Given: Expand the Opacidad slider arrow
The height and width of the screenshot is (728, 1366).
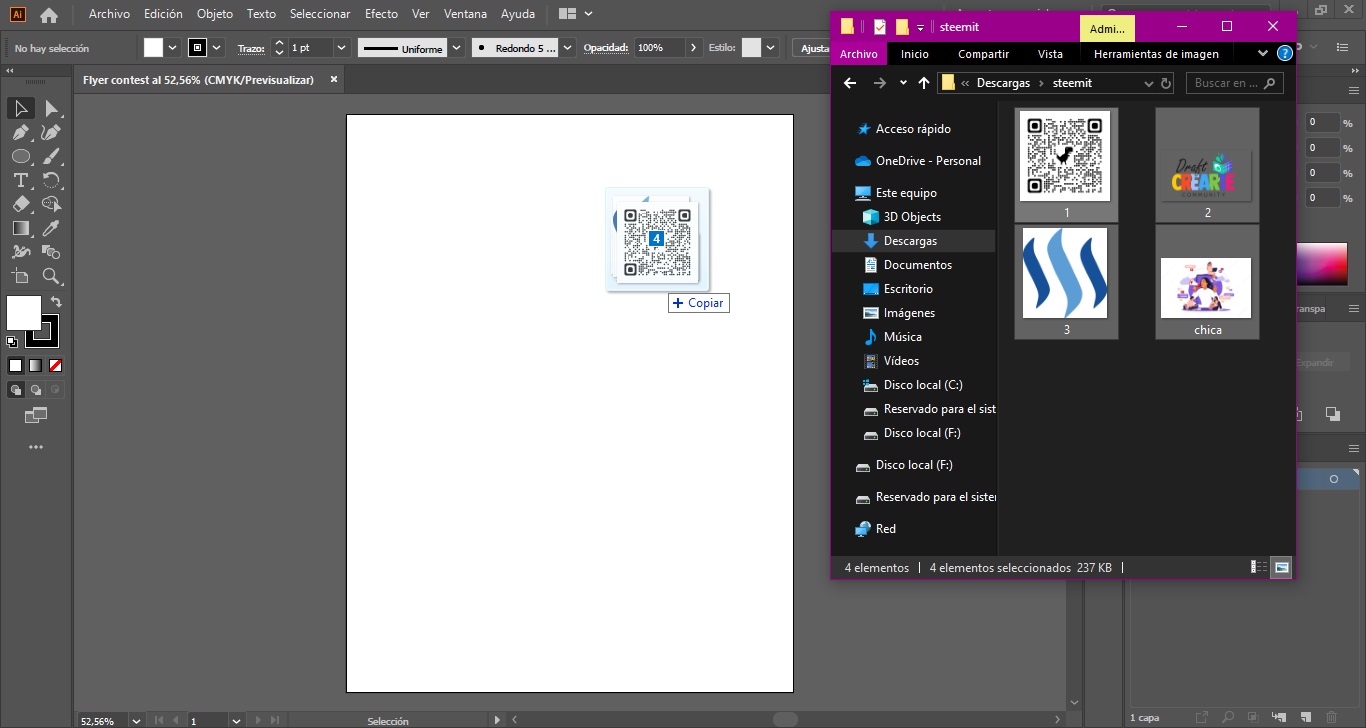Looking at the screenshot, I should 693,48.
